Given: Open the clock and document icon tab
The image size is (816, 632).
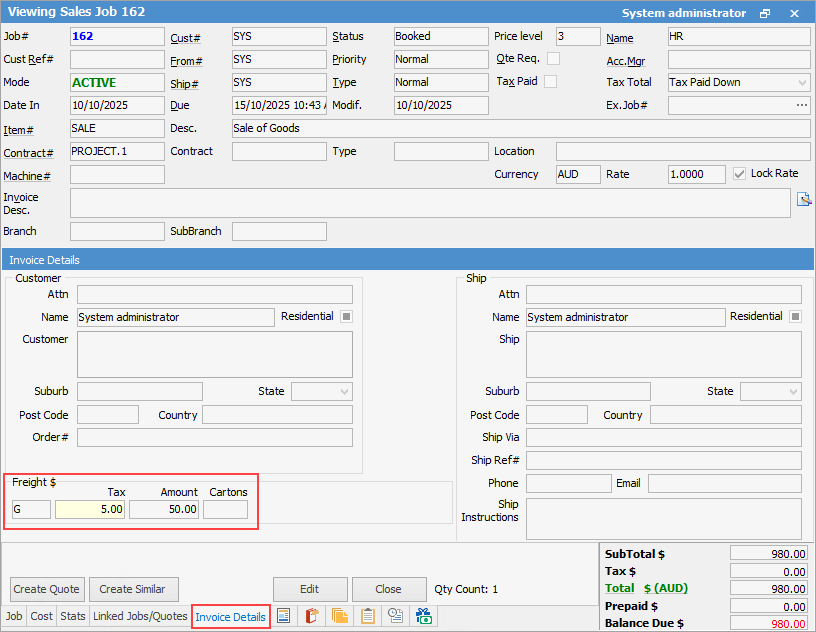Looking at the screenshot, I should (x=396, y=616).
